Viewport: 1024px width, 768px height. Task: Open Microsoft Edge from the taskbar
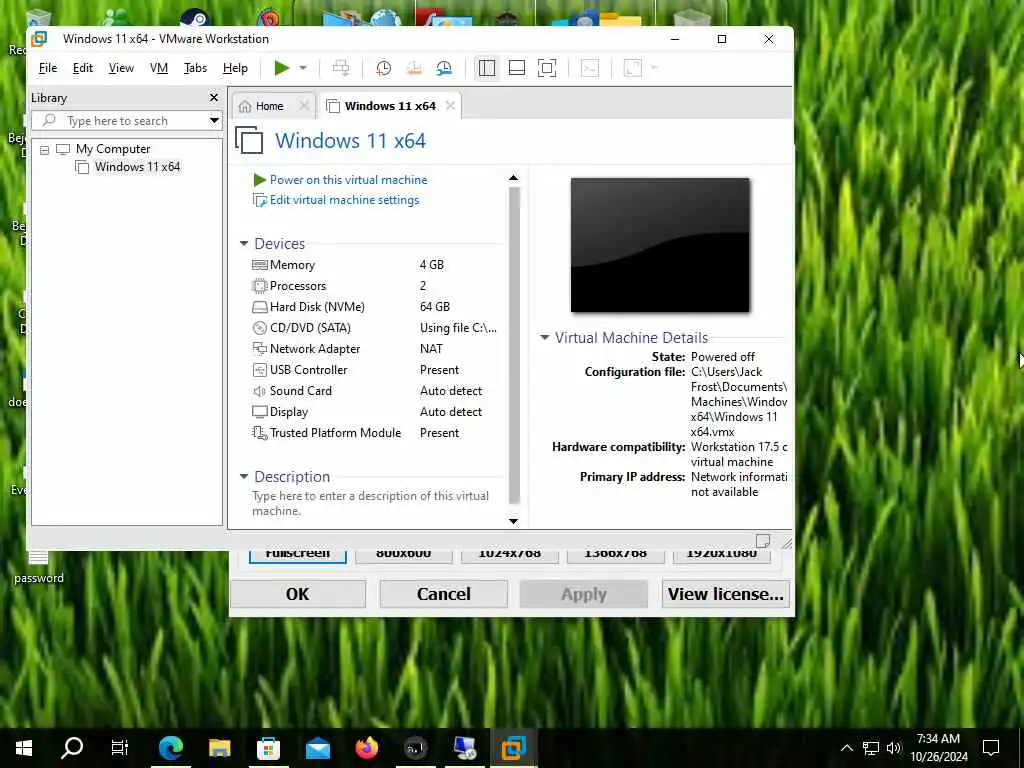(x=170, y=748)
